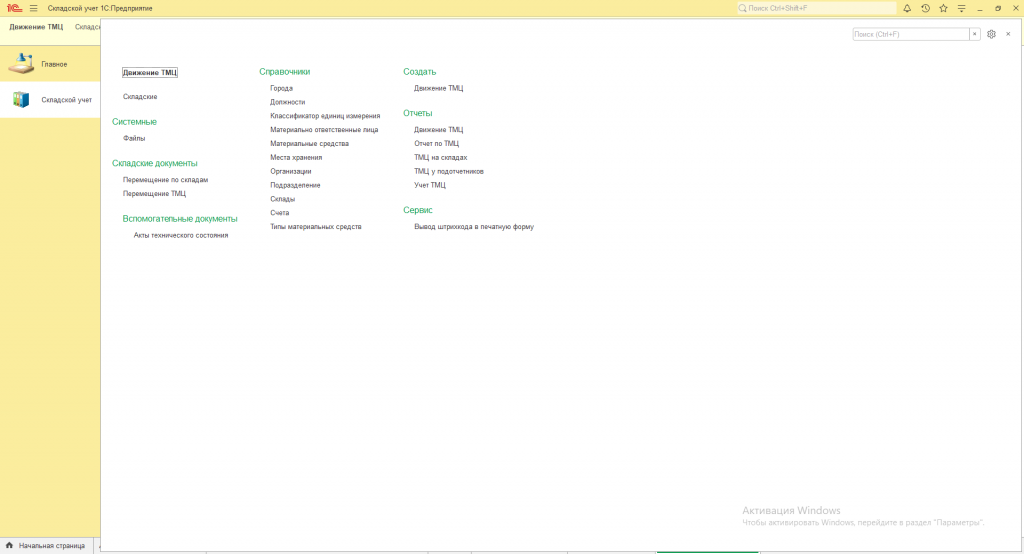This screenshot has height=554, width=1024.
Task: Click the Системные group heading
Action: click(134, 122)
